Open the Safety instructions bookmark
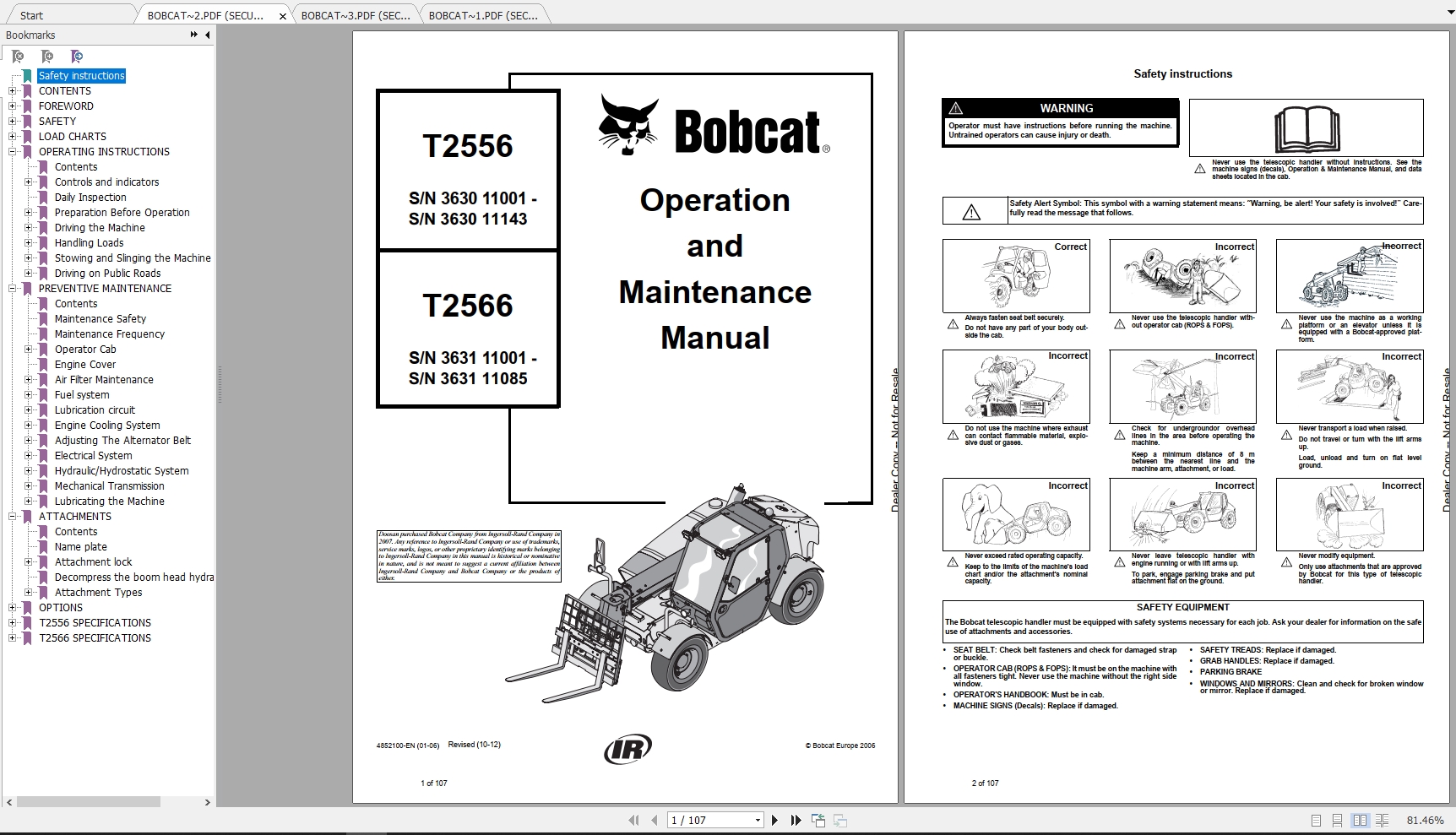1456x835 pixels. pos(81,75)
